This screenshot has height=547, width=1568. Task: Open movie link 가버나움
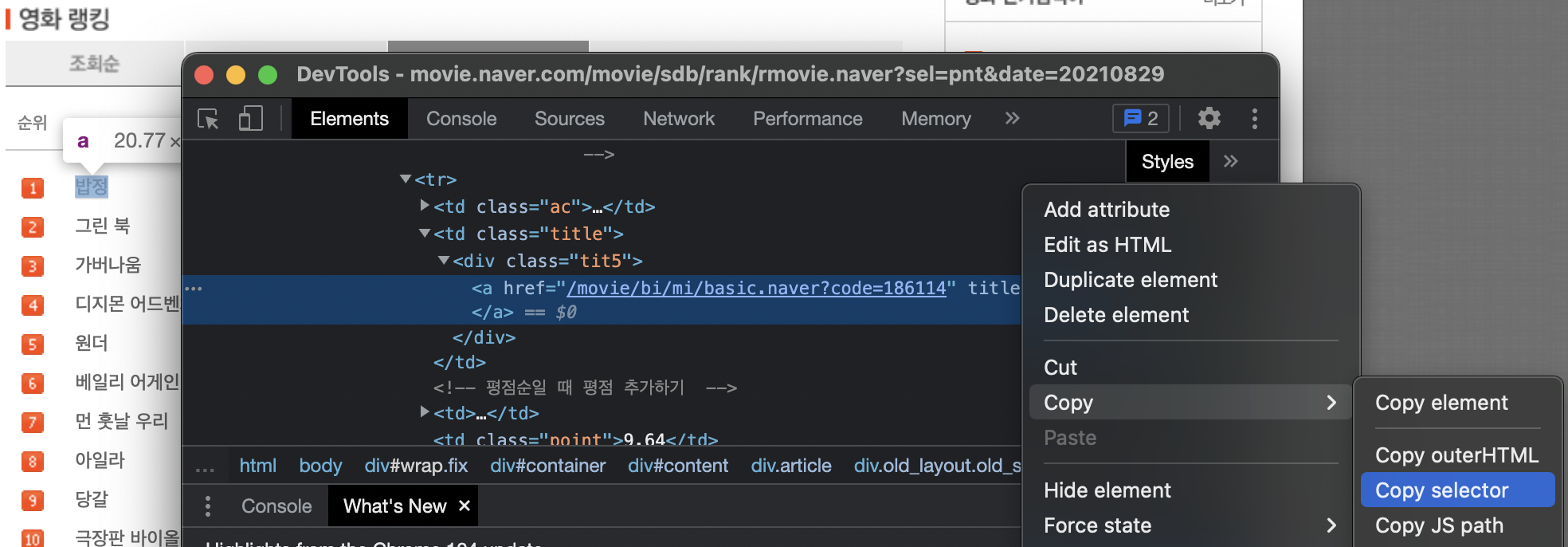coord(108,265)
